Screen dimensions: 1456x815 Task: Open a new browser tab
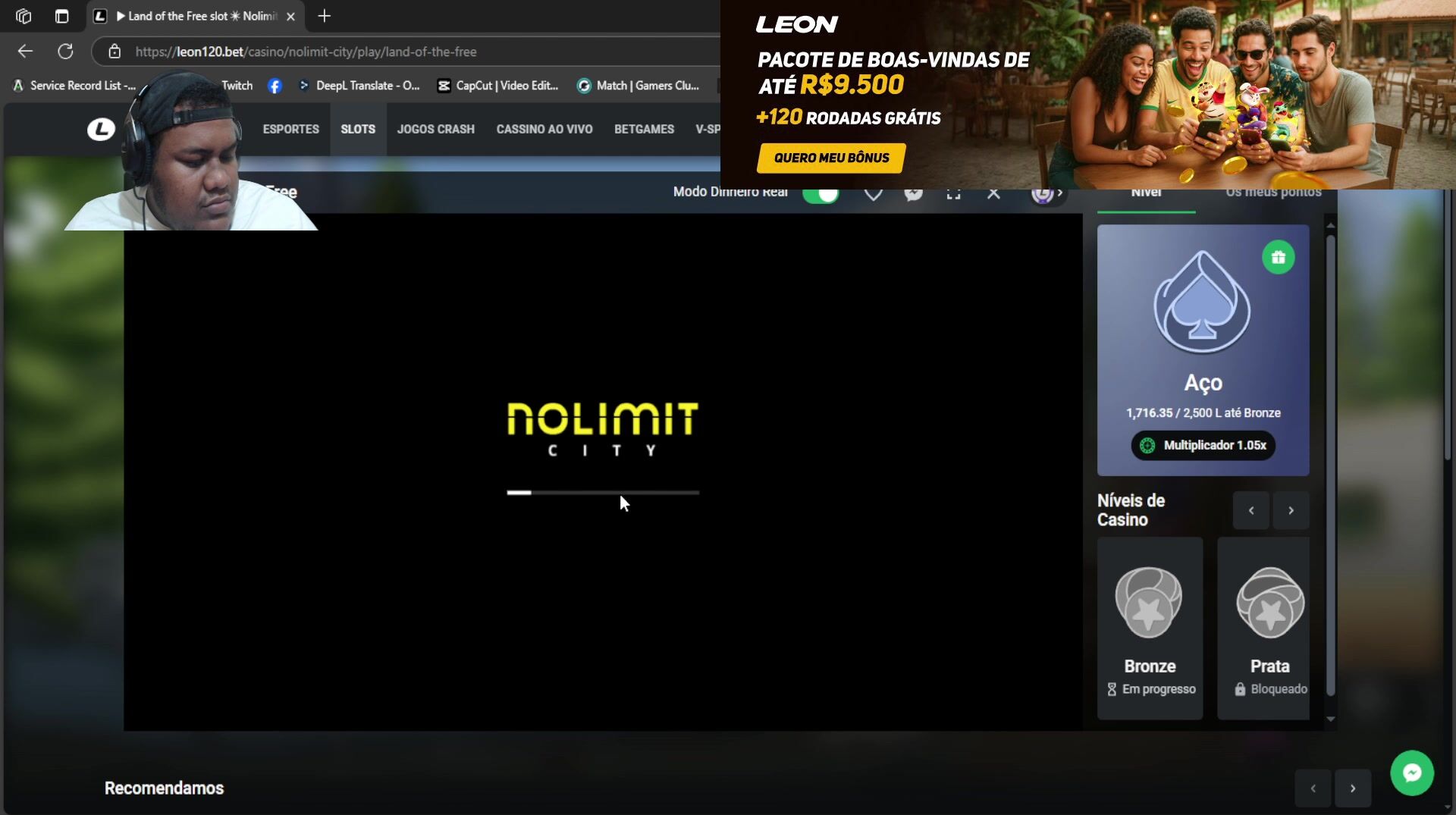coord(324,16)
